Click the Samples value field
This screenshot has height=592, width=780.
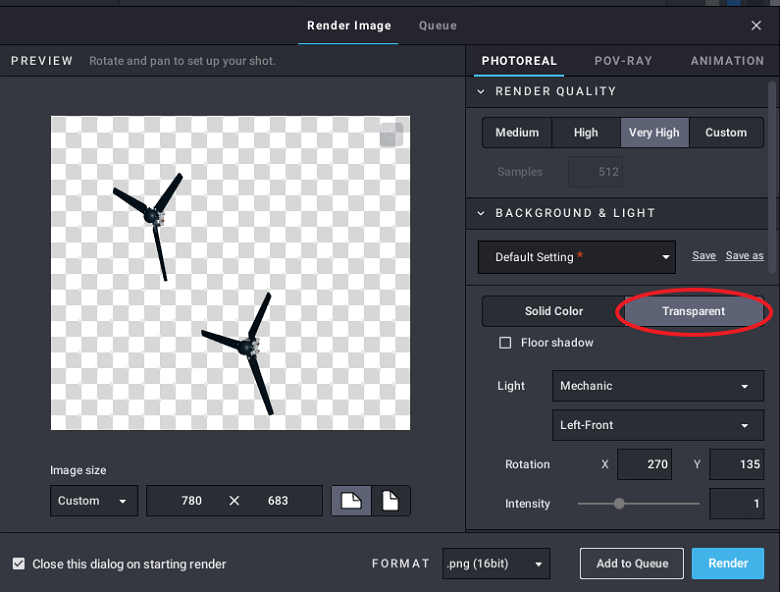pyautogui.click(x=595, y=172)
